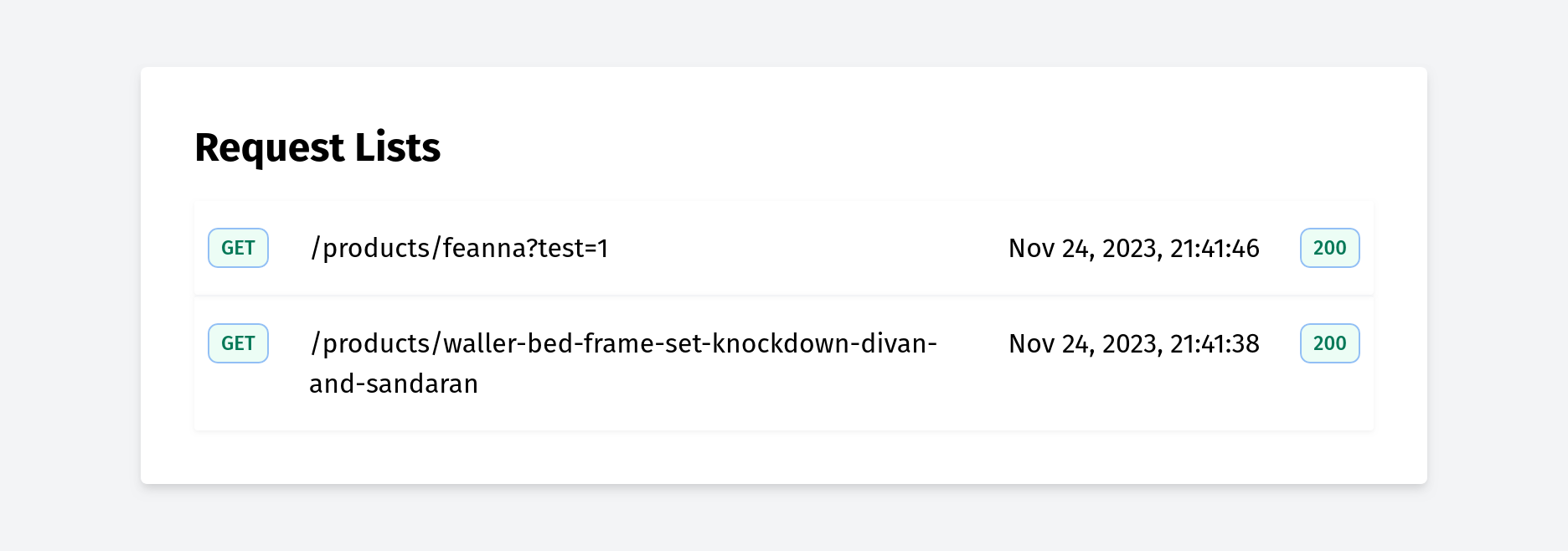1568x551 pixels.
Task: Click the "Nov 24, 2023" date of waller request
Action: (1085, 344)
